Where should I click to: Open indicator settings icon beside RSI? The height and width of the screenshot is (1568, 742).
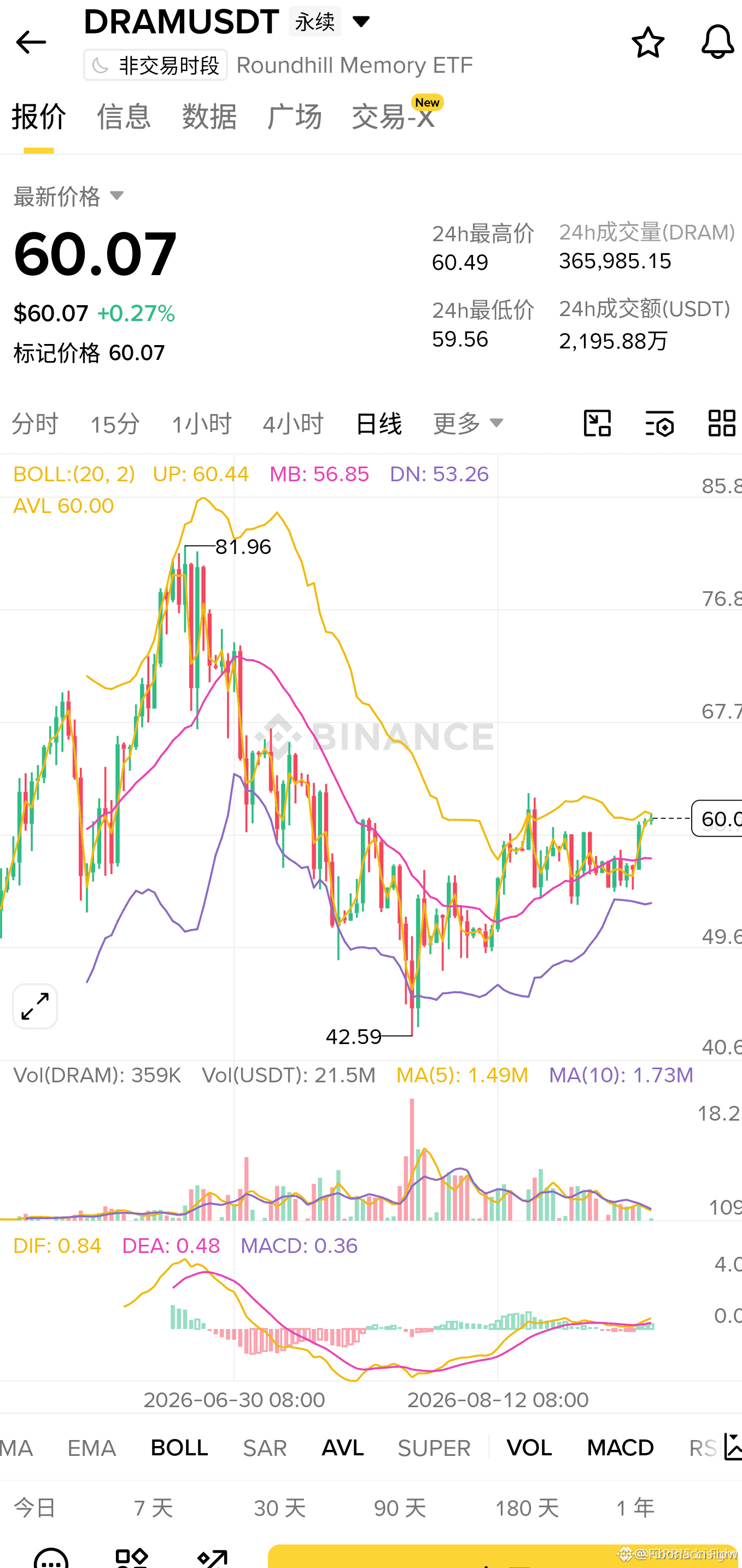(x=732, y=1447)
